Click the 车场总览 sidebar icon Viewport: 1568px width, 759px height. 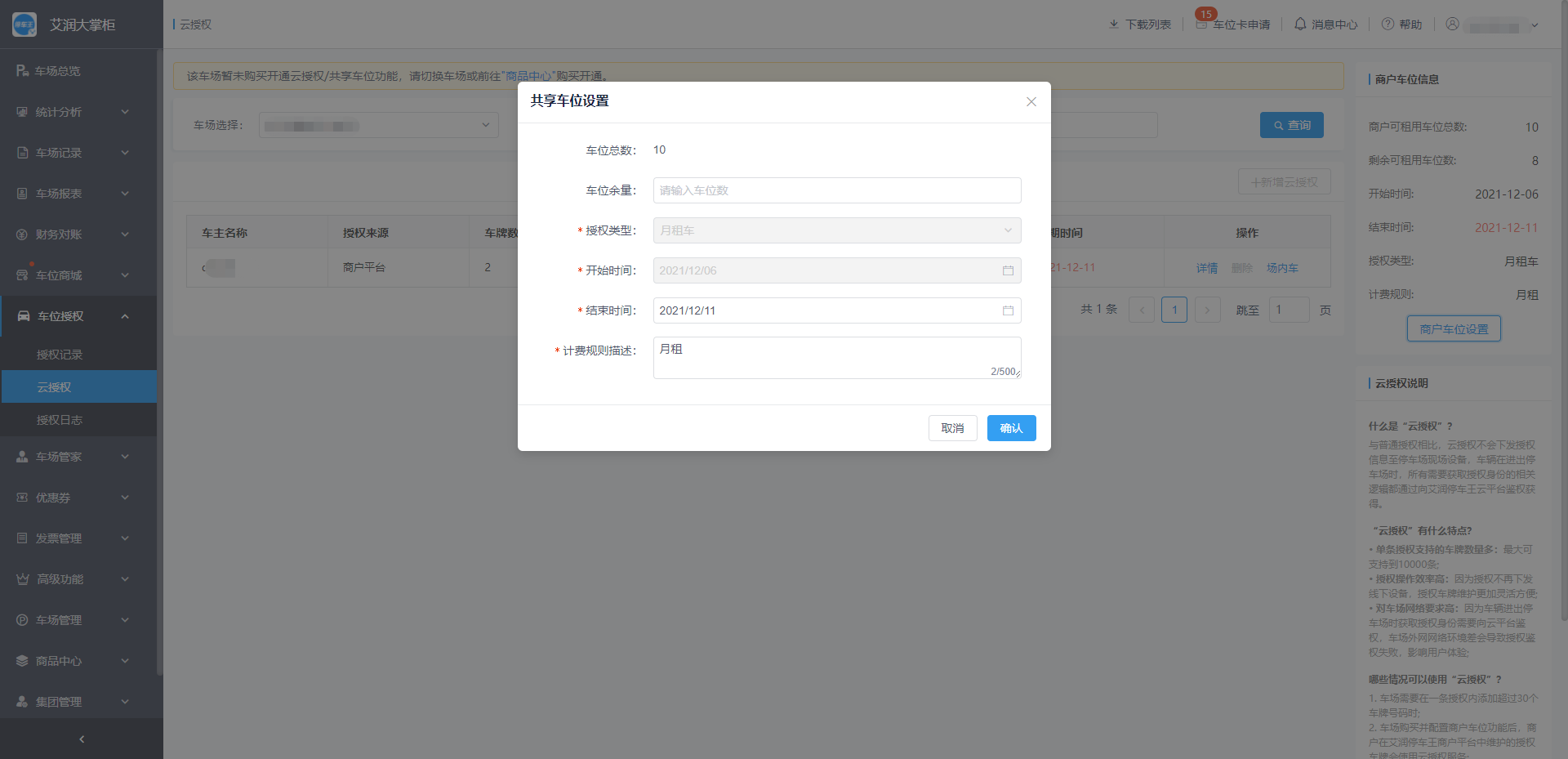pyautogui.click(x=22, y=71)
